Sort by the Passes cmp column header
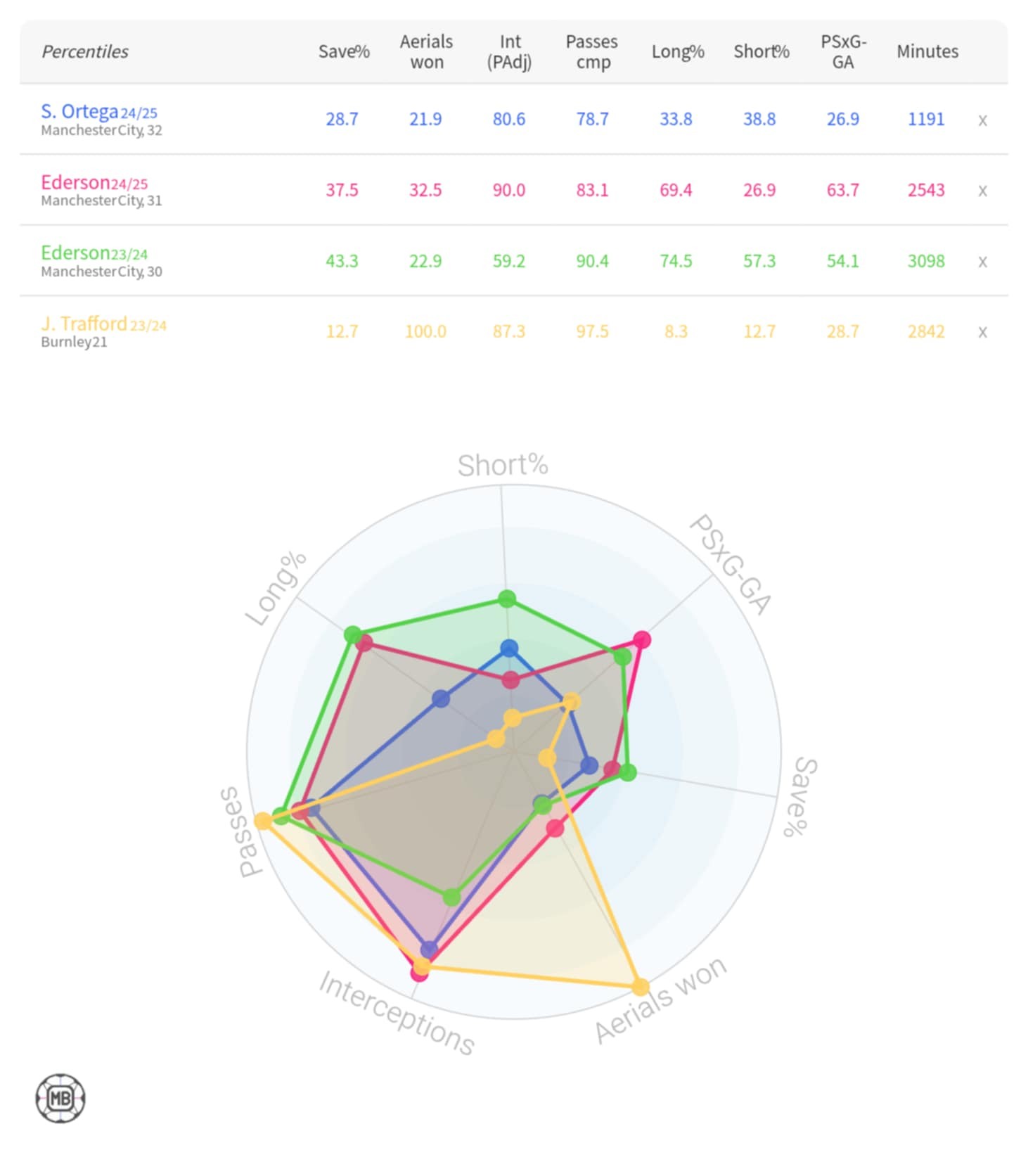Image resolution: width=1028 pixels, height=1176 pixels. (x=592, y=51)
